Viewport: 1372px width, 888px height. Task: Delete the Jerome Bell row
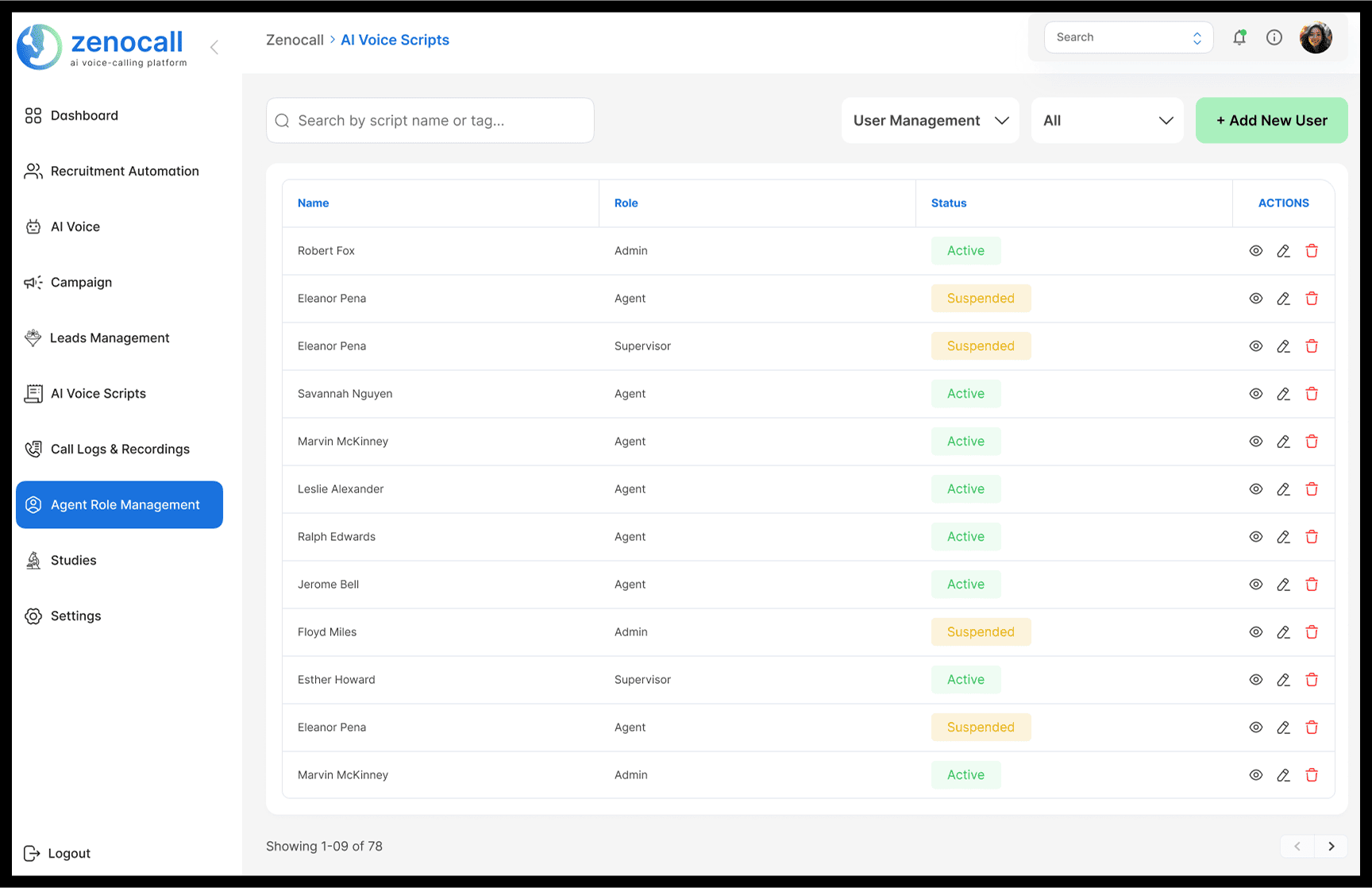[1312, 585]
